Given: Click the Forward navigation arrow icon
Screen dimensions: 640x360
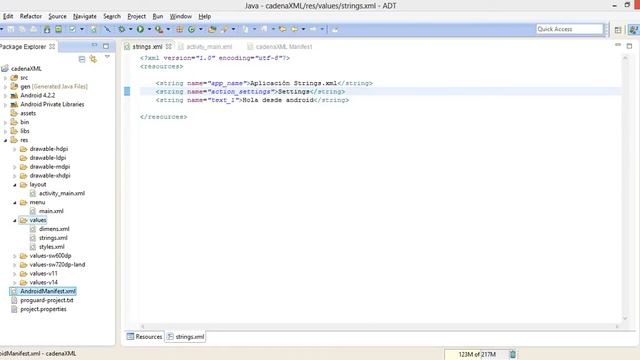Looking at the screenshot, I should [x=313, y=29].
